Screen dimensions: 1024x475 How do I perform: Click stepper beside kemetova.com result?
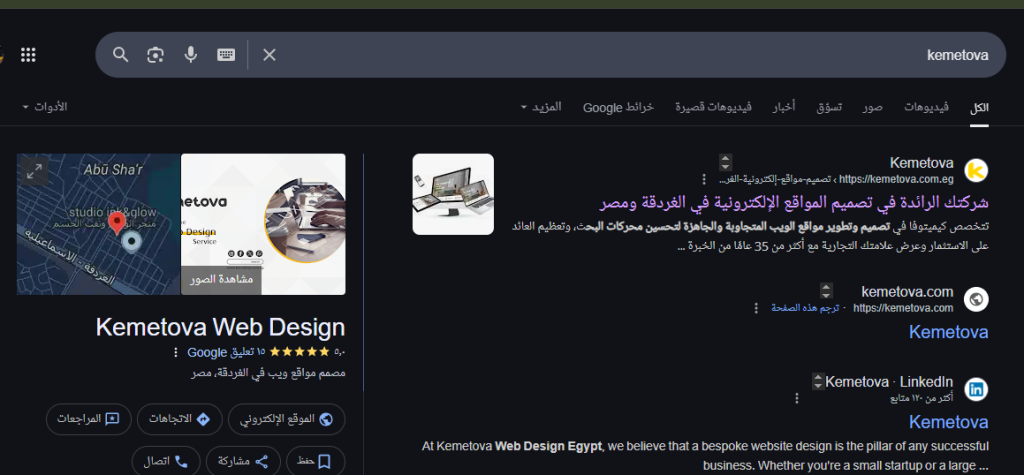click(x=826, y=291)
